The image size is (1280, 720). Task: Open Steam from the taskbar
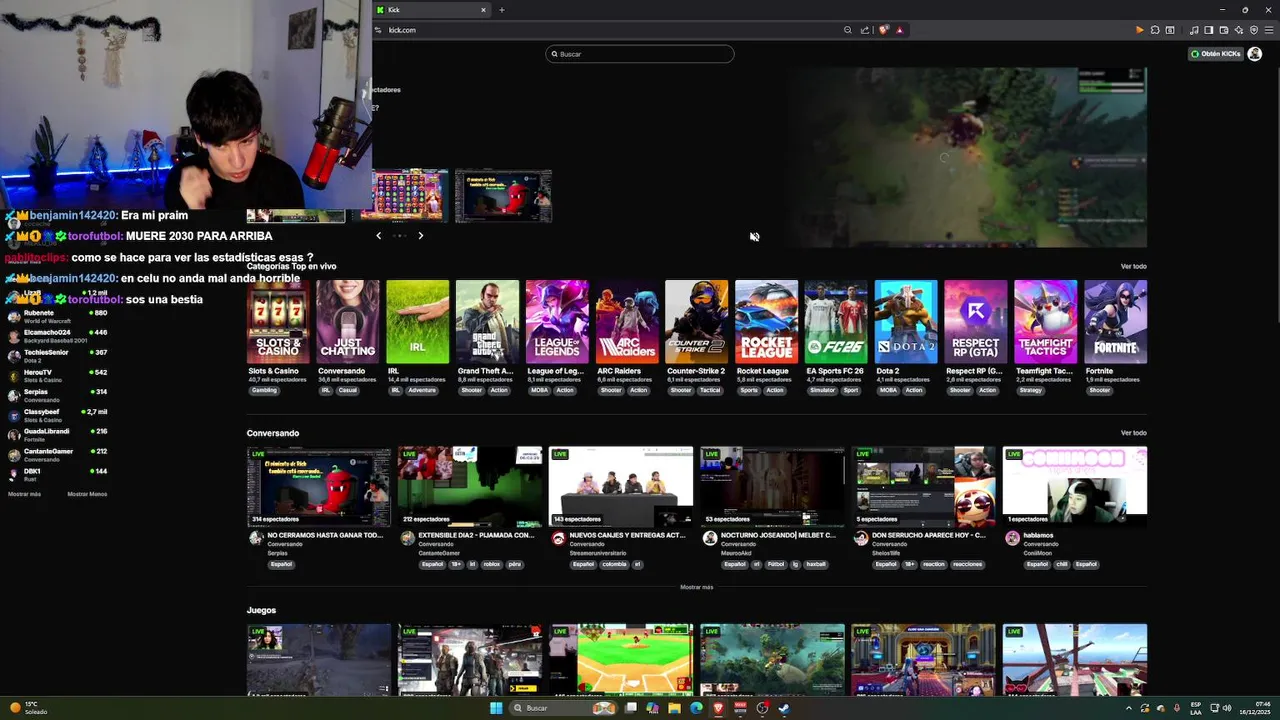784,708
